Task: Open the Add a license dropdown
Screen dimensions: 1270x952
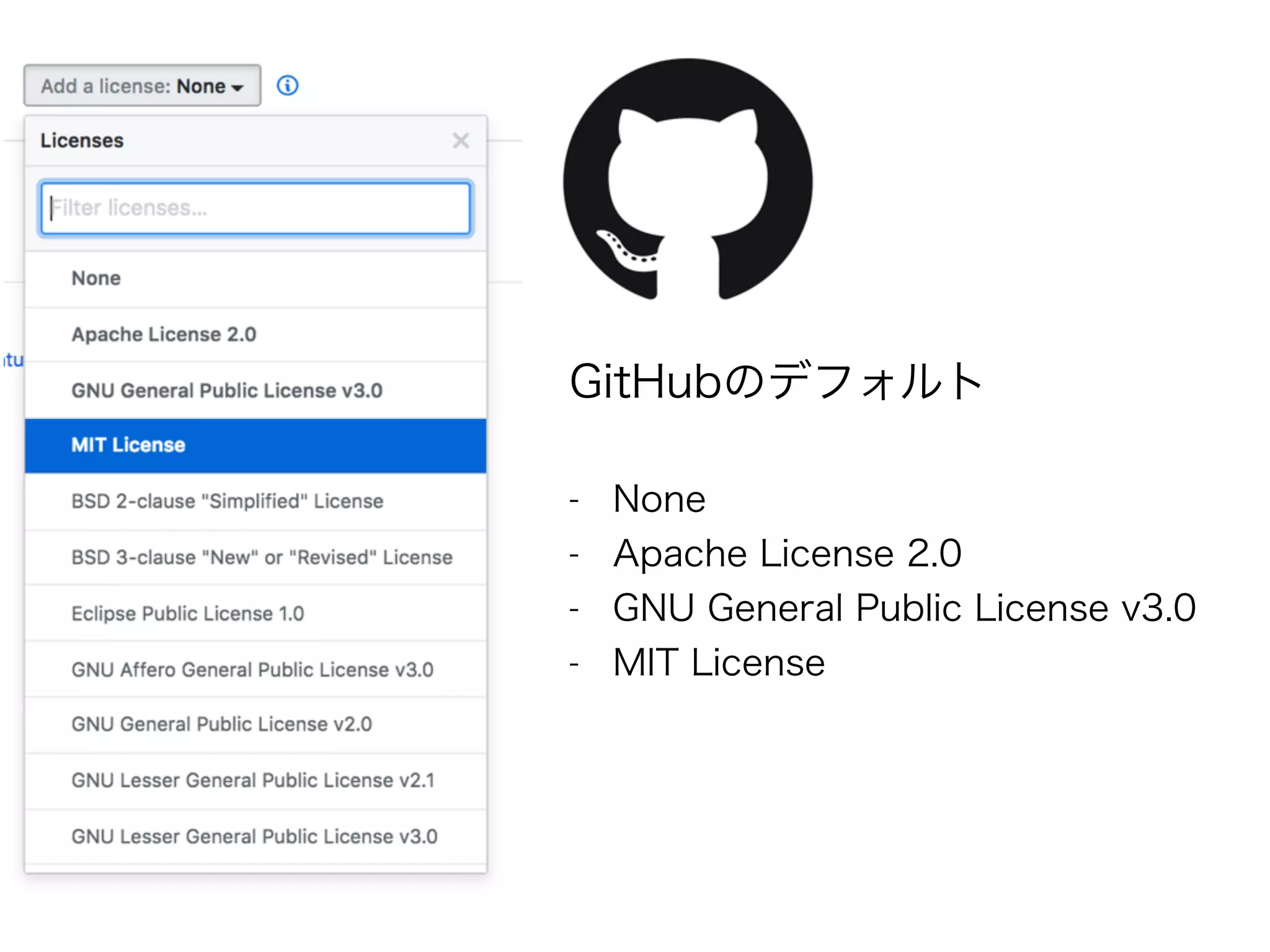Action: pyautogui.click(x=142, y=86)
